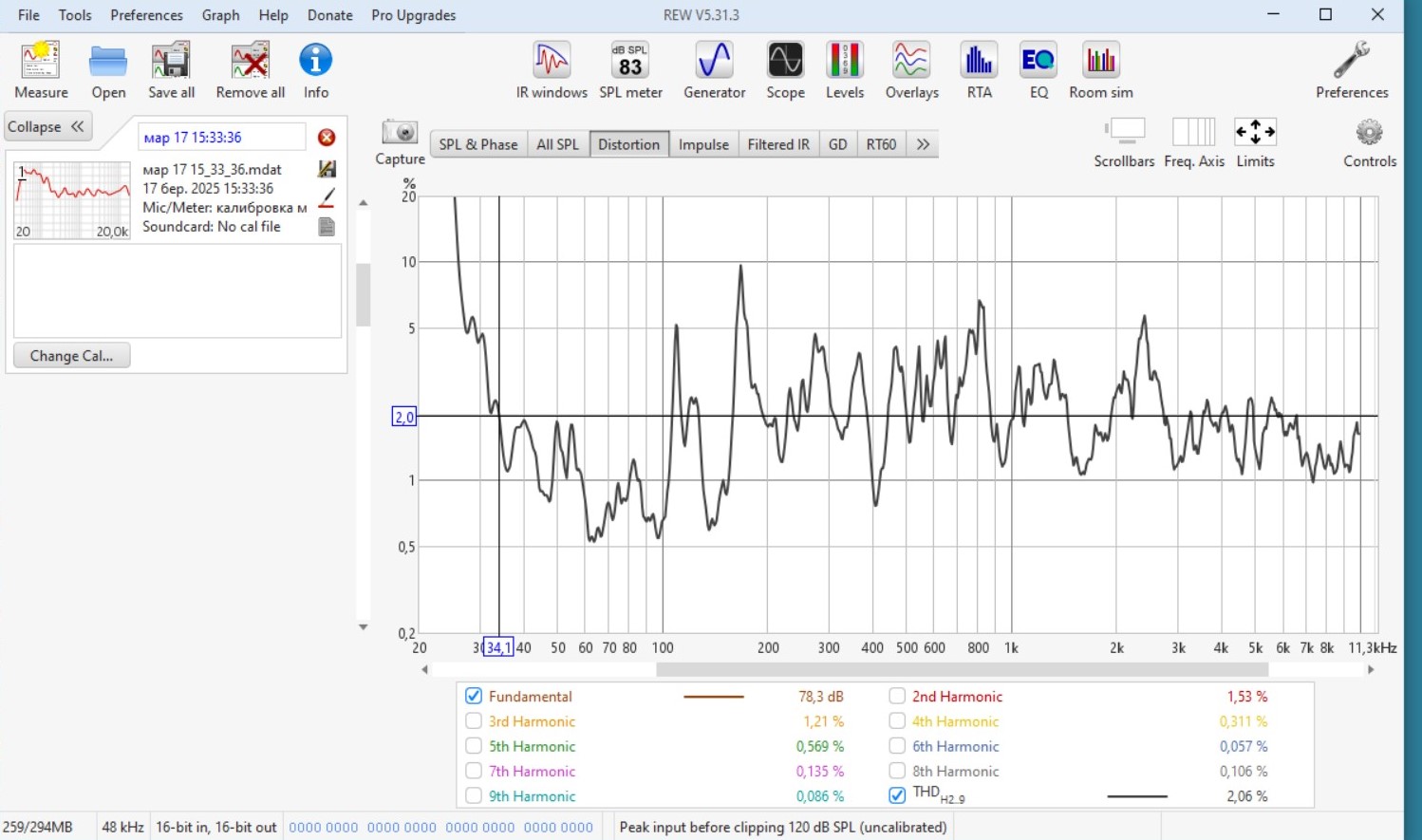This screenshot has width=1422, height=840.
Task: Delete the measurement with red X icon
Action: click(327, 138)
